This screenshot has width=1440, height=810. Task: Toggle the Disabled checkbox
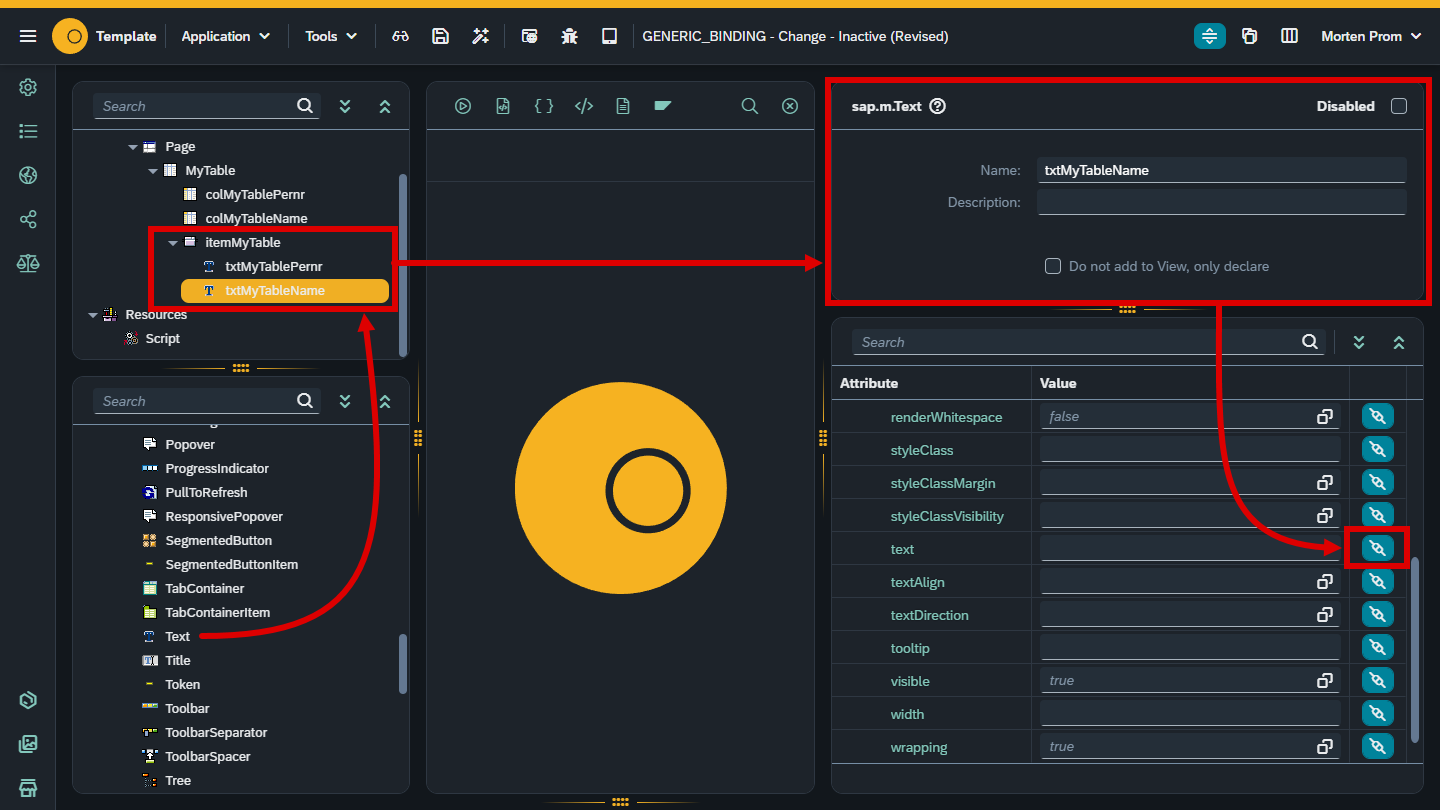pos(1399,106)
